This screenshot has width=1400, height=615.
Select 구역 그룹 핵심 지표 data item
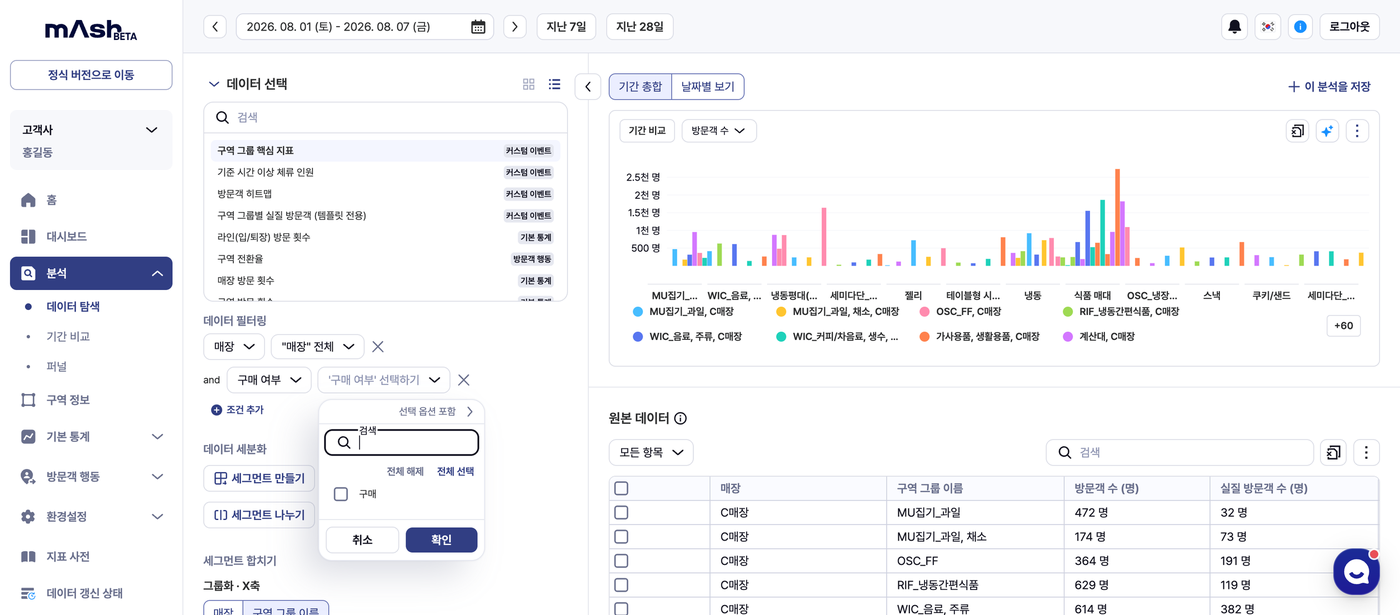point(385,151)
